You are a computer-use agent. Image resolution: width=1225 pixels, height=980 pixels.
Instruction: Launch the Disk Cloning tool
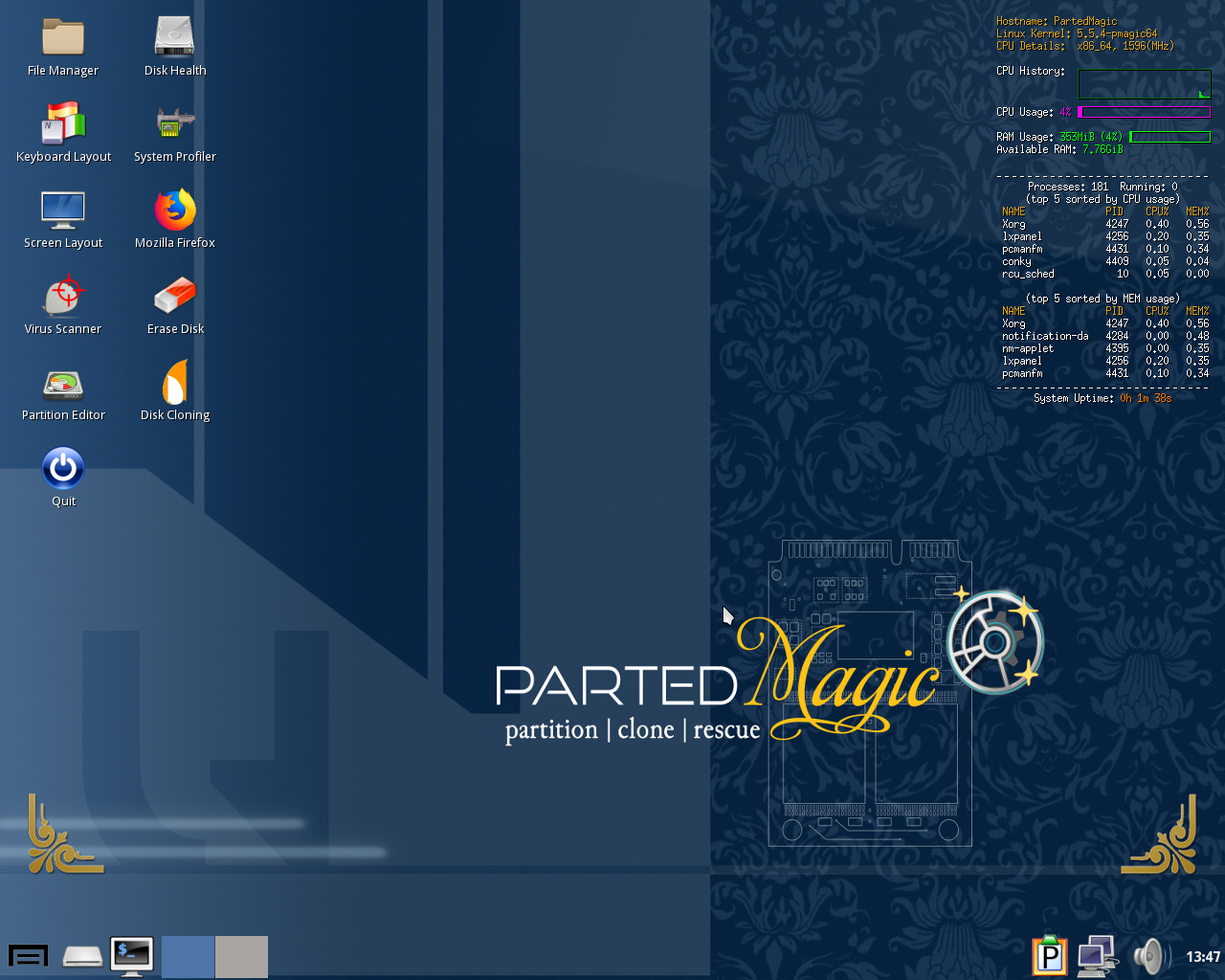tap(175, 384)
